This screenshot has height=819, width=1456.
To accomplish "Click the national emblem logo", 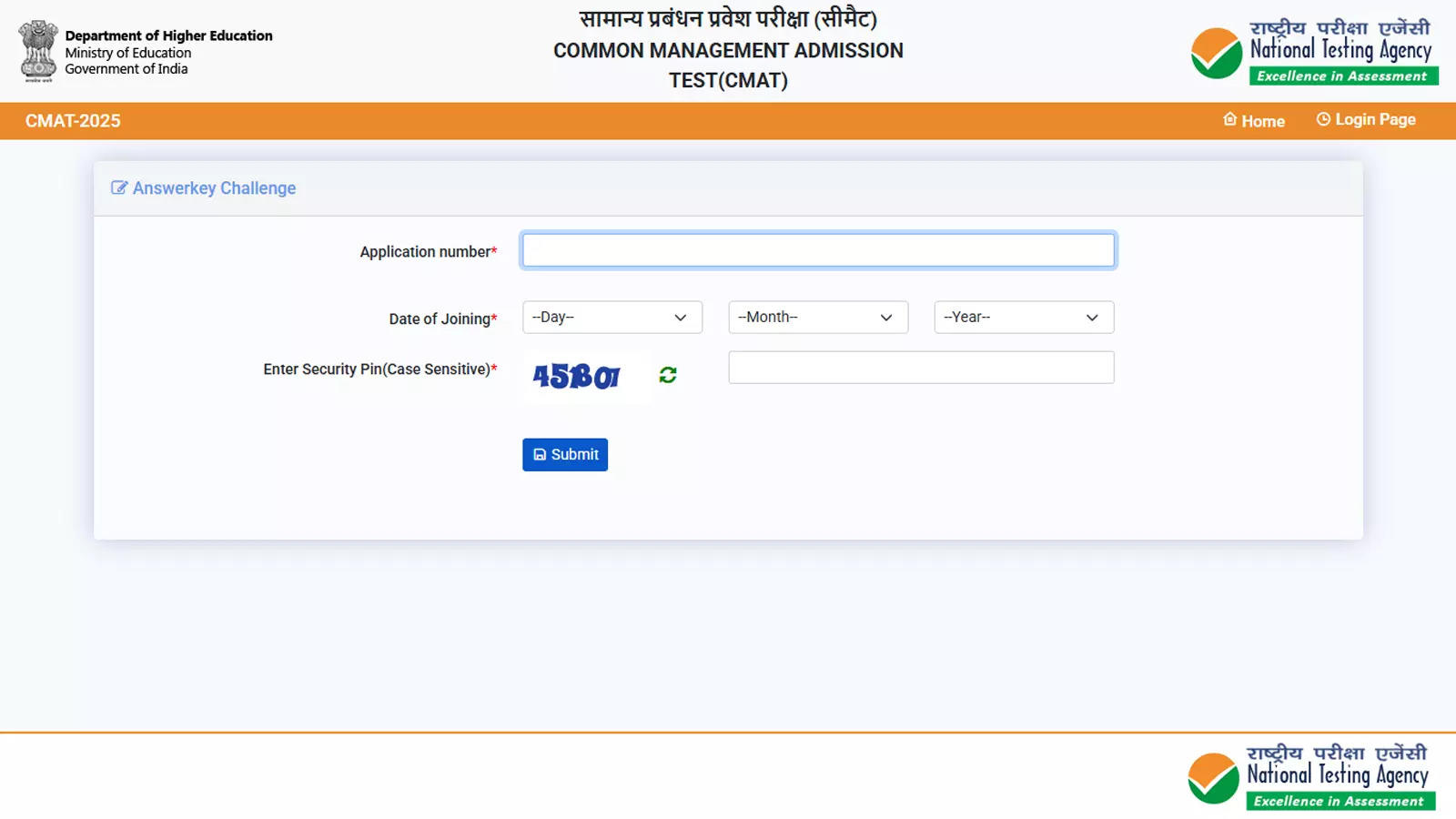I will point(37,49).
